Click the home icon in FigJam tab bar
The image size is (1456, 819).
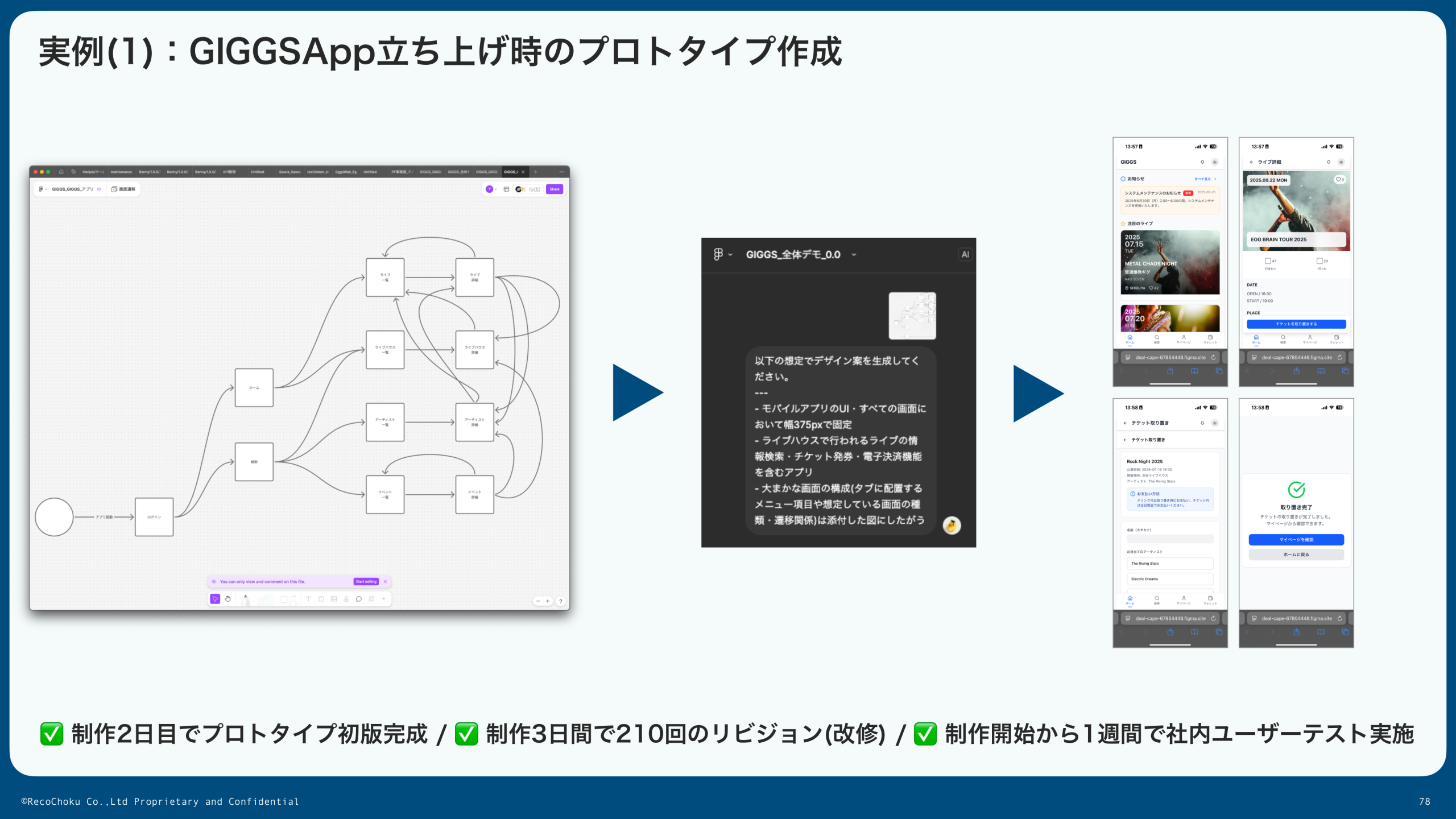(x=61, y=172)
